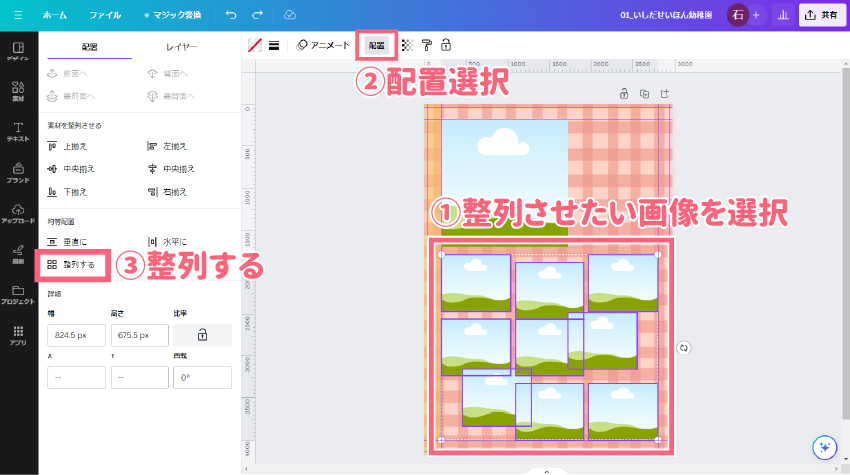Click 中央揃え below 上揃え
Viewport: 850px width, 475px height.
71,169
